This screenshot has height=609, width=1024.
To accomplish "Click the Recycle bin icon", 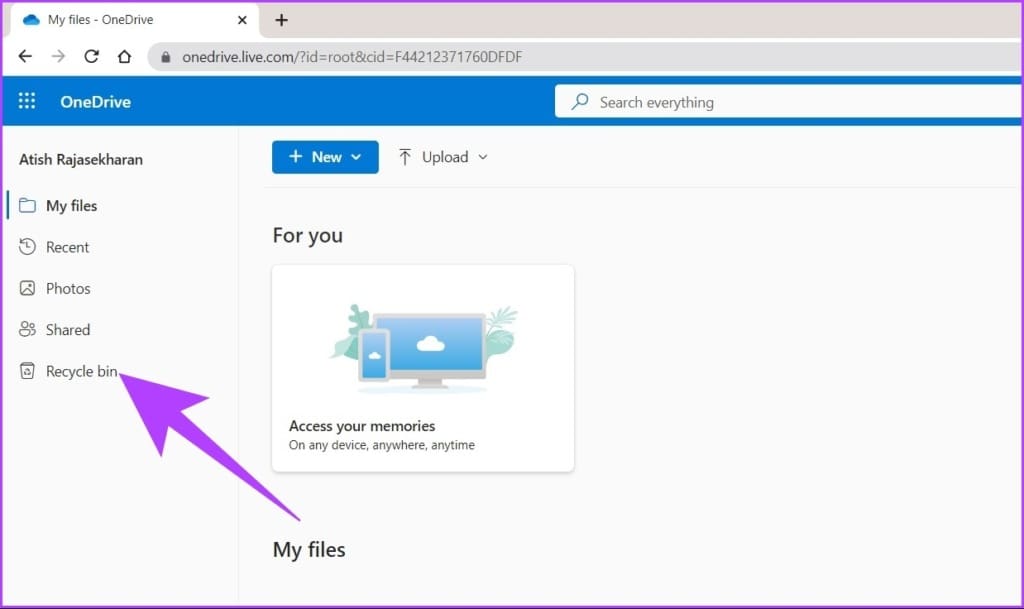I will point(27,371).
